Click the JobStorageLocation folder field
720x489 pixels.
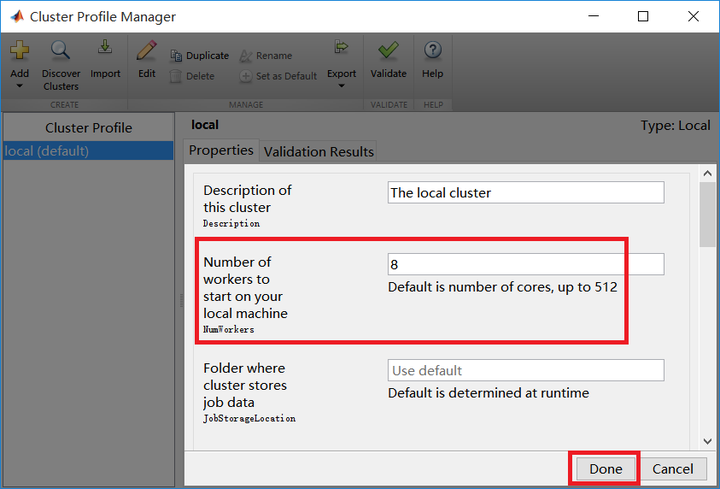[x=525, y=370]
